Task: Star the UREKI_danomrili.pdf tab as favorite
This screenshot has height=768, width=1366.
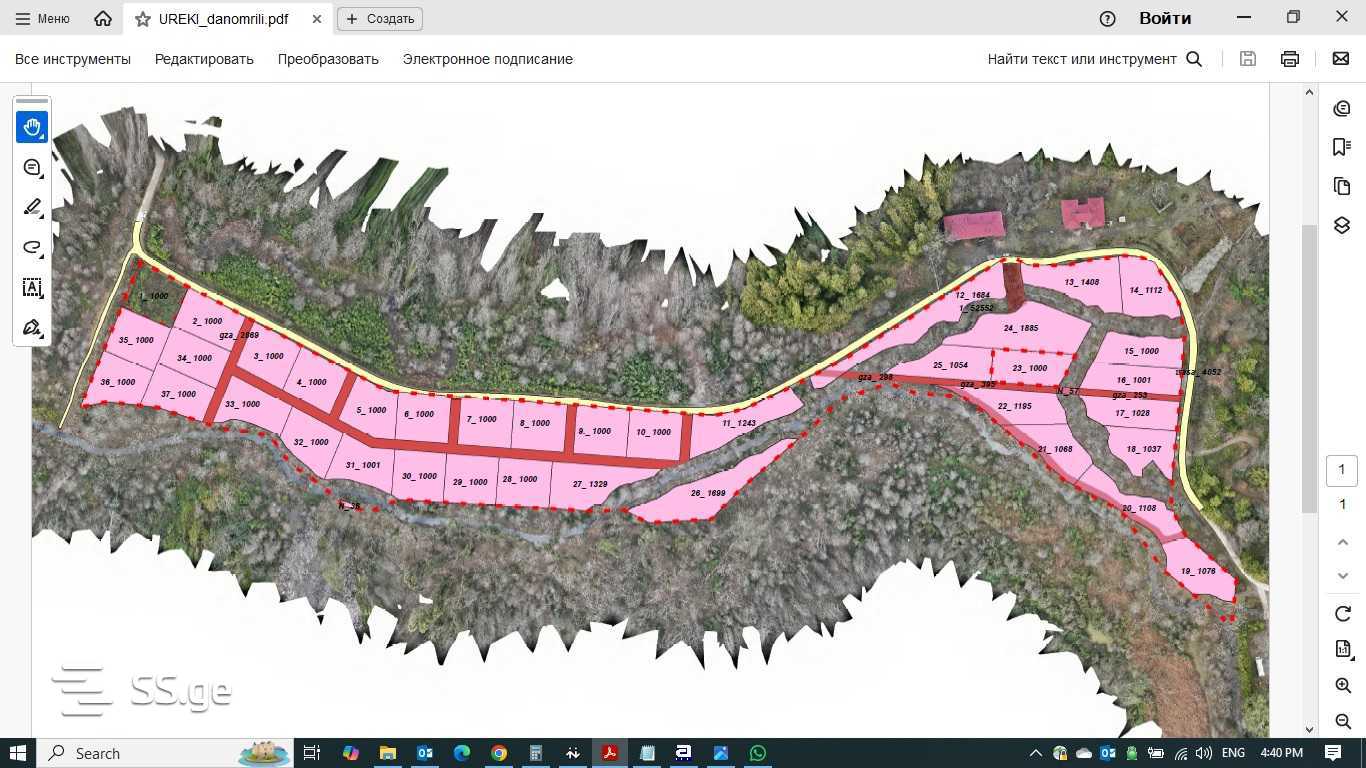Action: click(143, 19)
